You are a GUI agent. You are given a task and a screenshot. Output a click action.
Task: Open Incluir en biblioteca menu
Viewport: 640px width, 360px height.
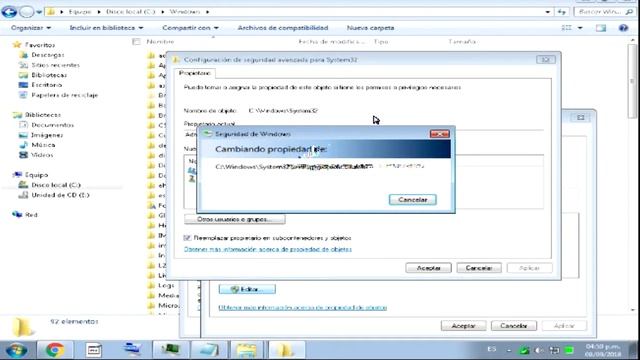(x=106, y=28)
